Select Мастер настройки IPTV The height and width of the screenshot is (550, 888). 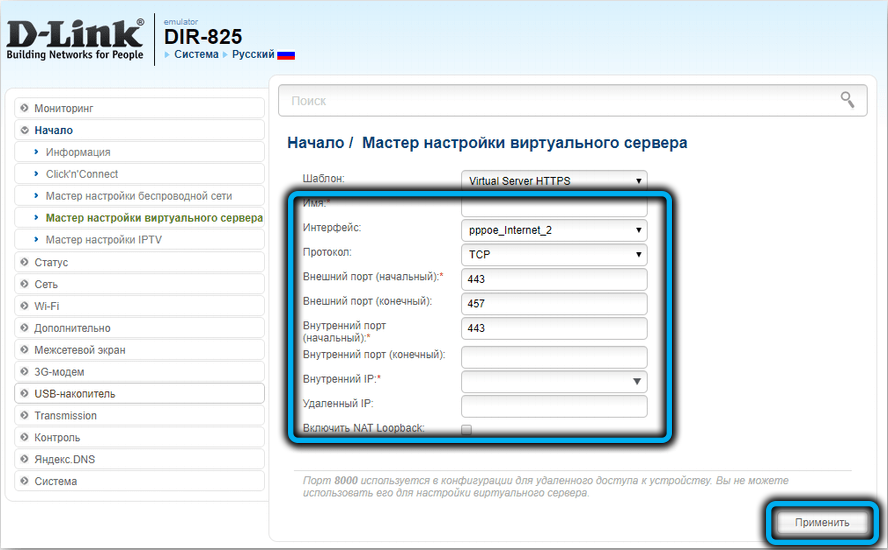104,240
